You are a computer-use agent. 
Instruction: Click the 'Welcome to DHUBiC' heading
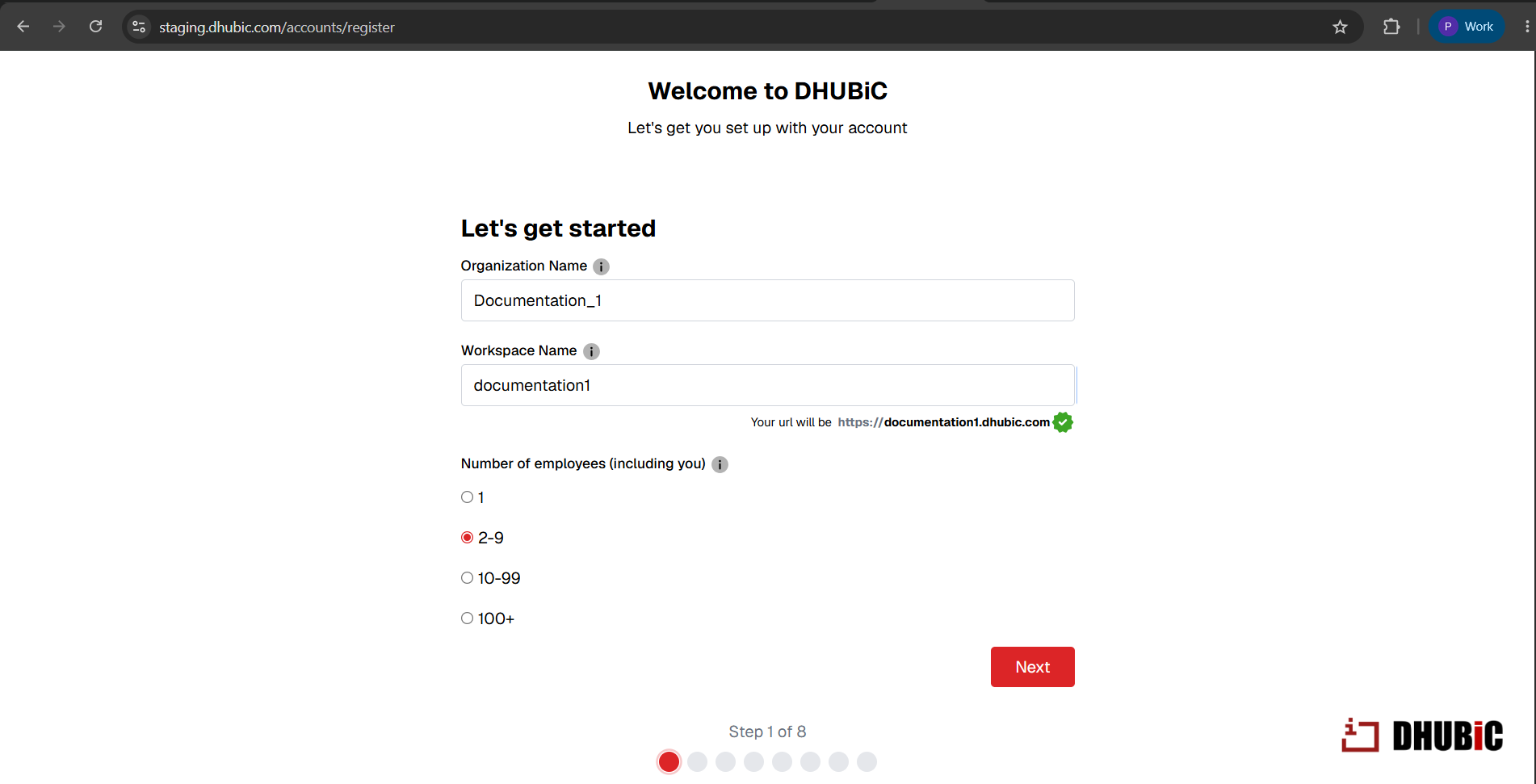coord(767,91)
